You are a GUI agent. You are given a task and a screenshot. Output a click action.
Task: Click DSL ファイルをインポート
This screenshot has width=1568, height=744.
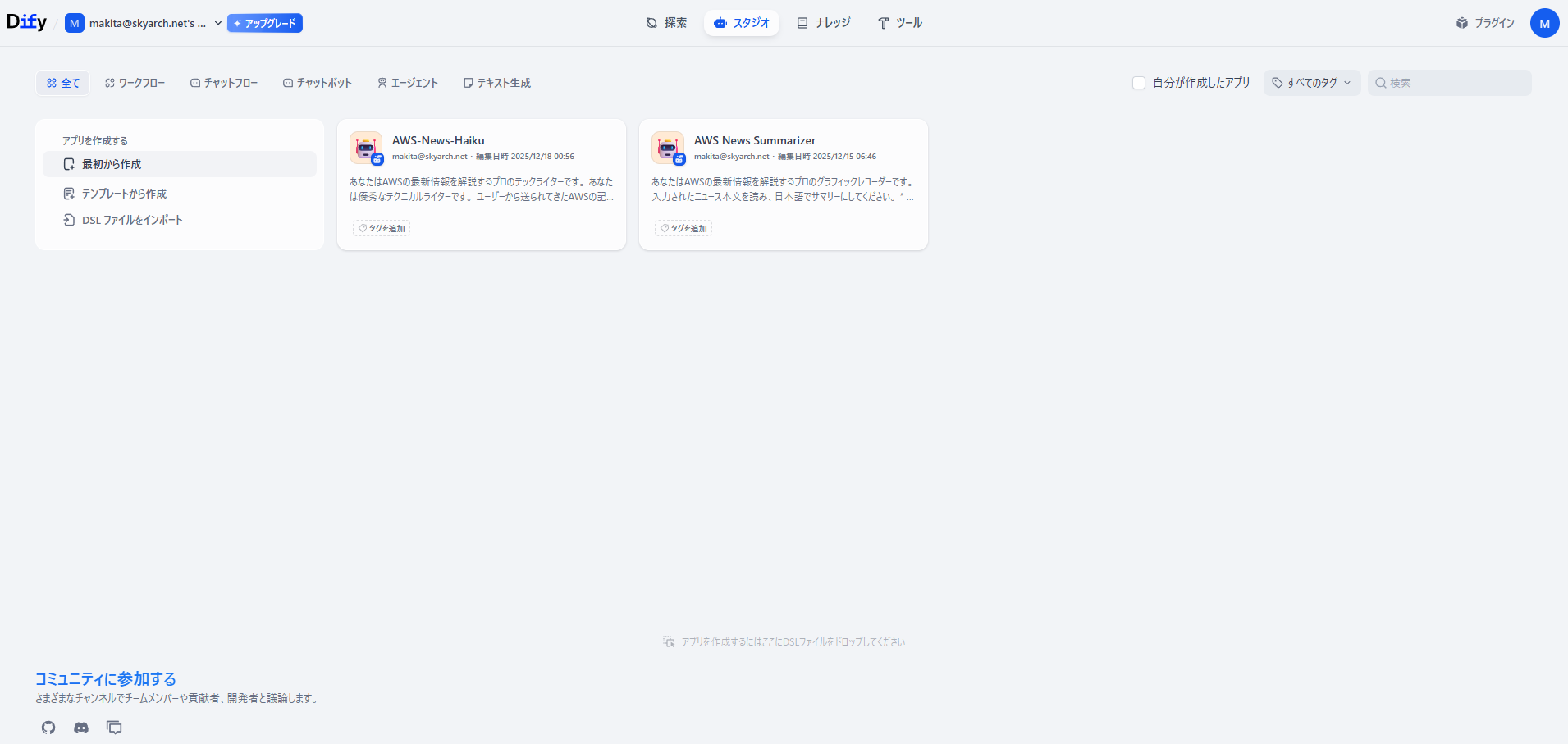pos(132,220)
